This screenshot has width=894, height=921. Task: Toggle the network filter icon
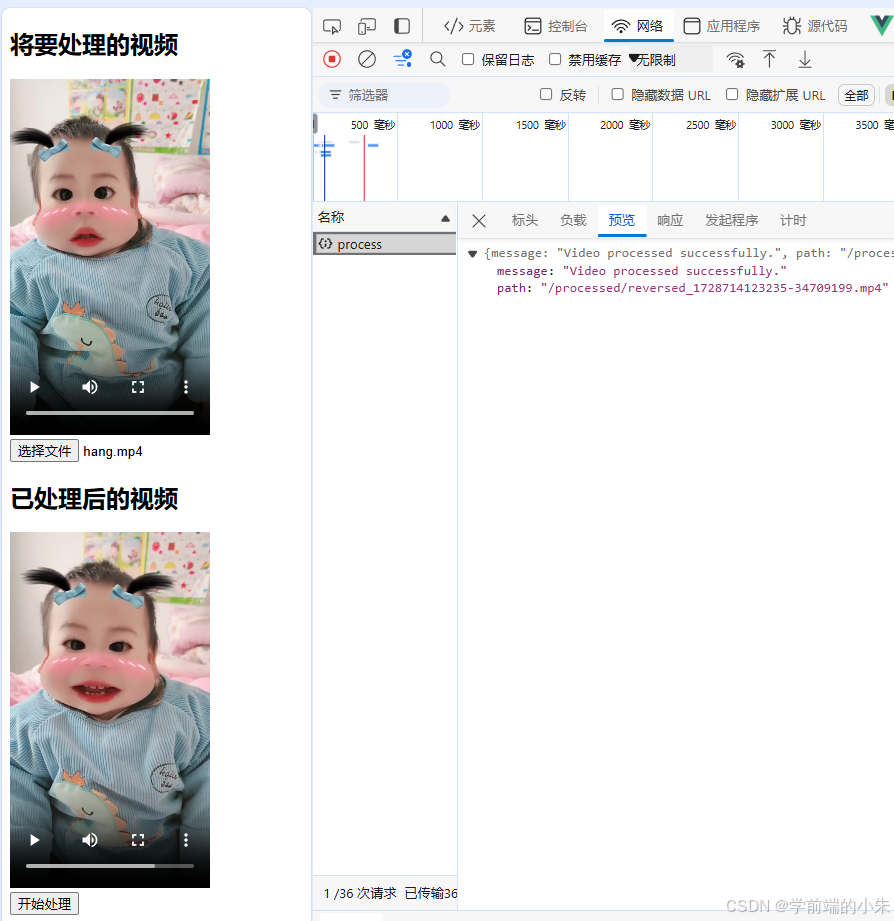[x=402, y=59]
